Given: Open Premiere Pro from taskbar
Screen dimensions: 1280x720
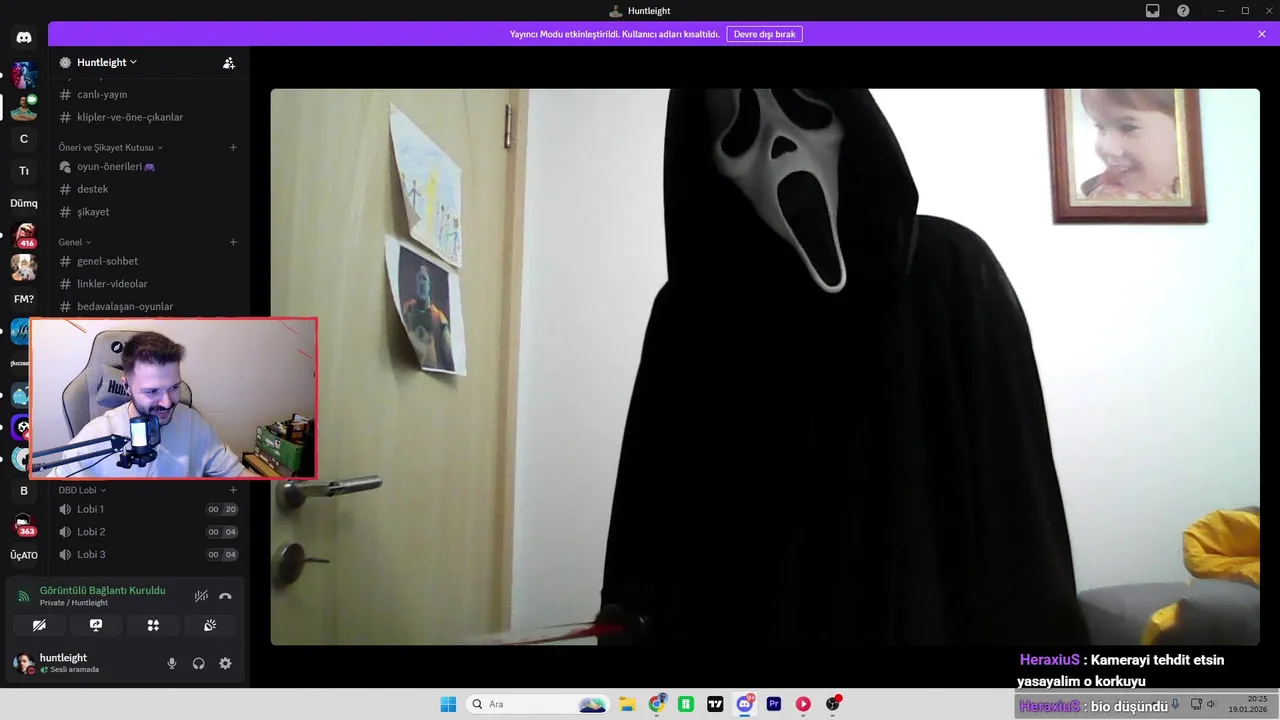Looking at the screenshot, I should coord(774,704).
